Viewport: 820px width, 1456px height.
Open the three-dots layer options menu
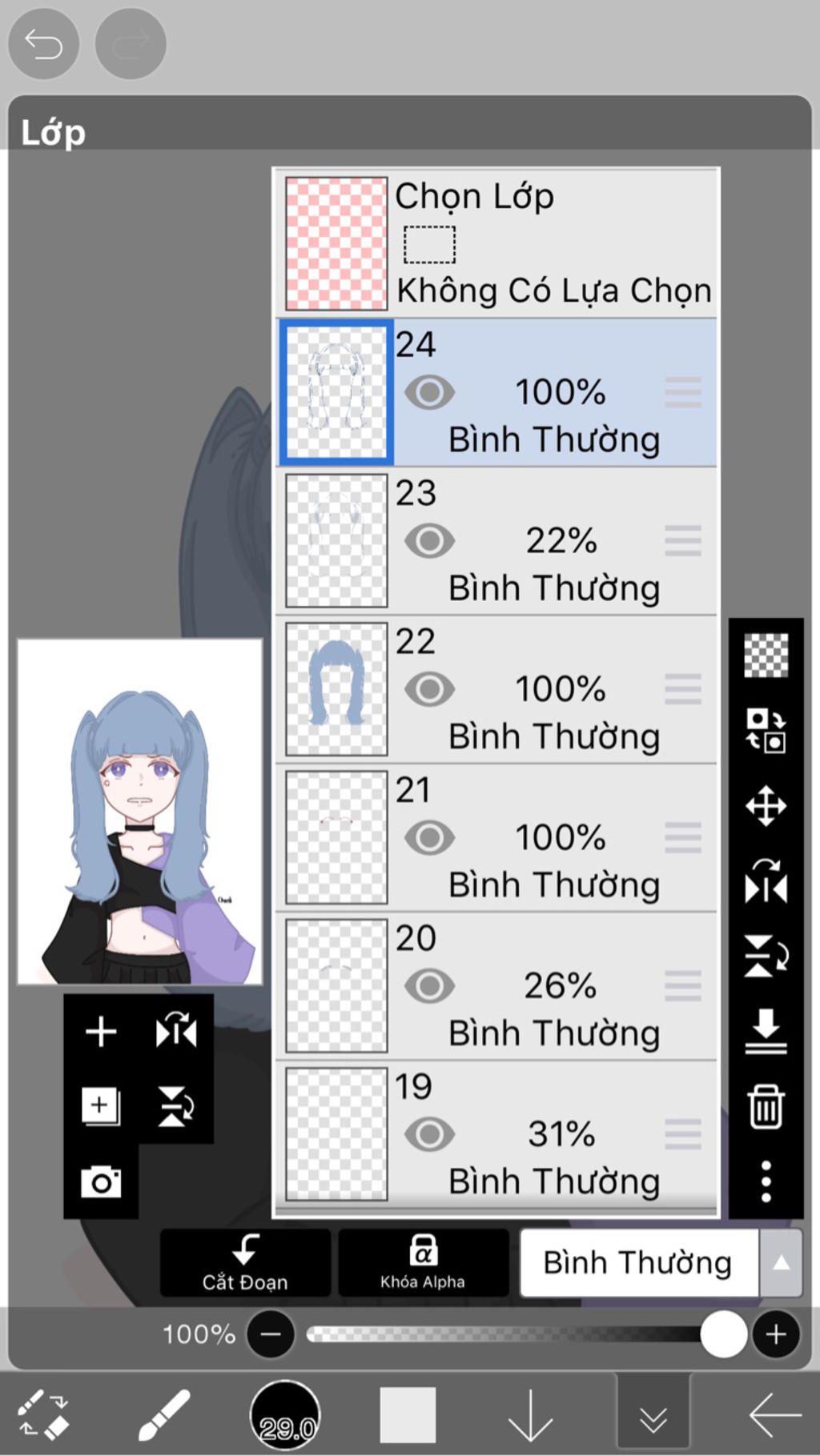pyautogui.click(x=766, y=1181)
